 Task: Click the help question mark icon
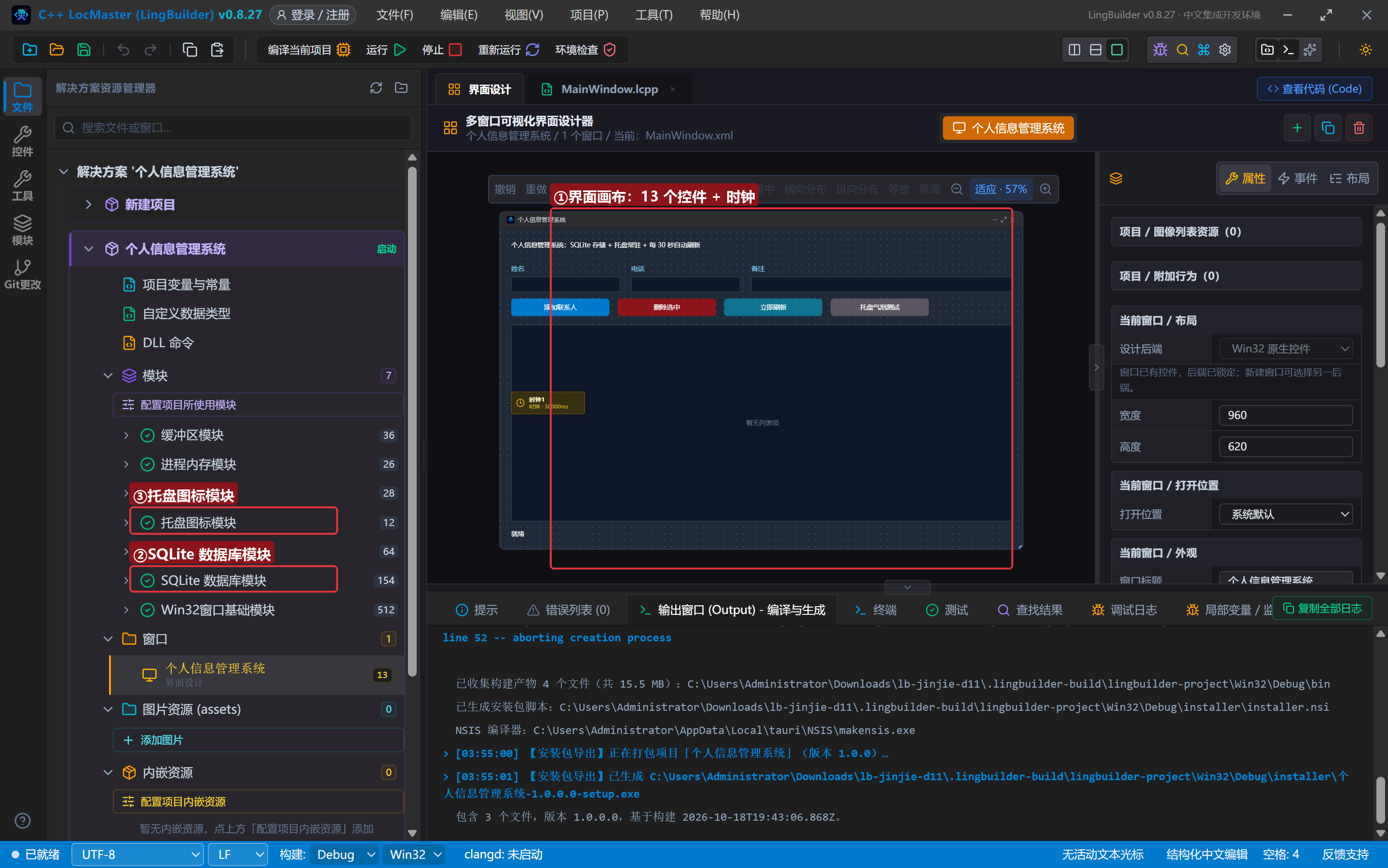pyautogui.click(x=22, y=821)
